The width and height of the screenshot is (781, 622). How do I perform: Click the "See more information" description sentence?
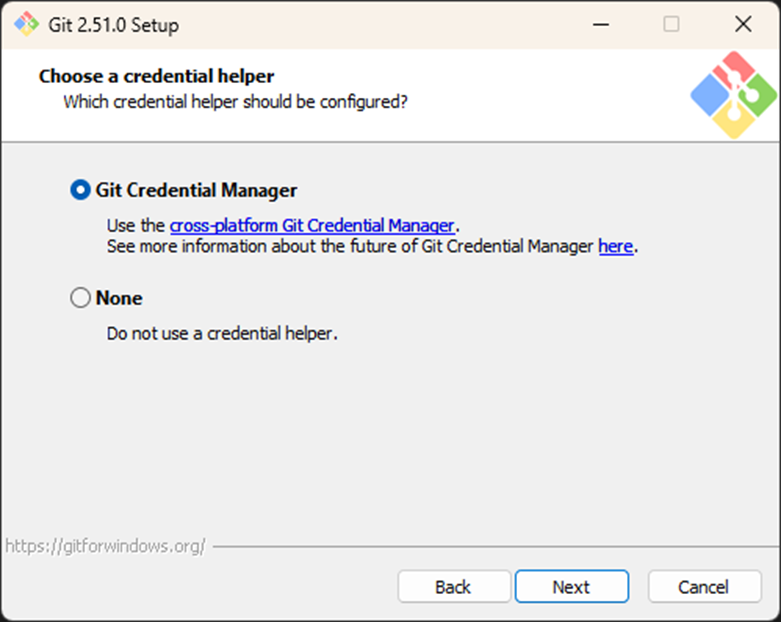(x=350, y=246)
